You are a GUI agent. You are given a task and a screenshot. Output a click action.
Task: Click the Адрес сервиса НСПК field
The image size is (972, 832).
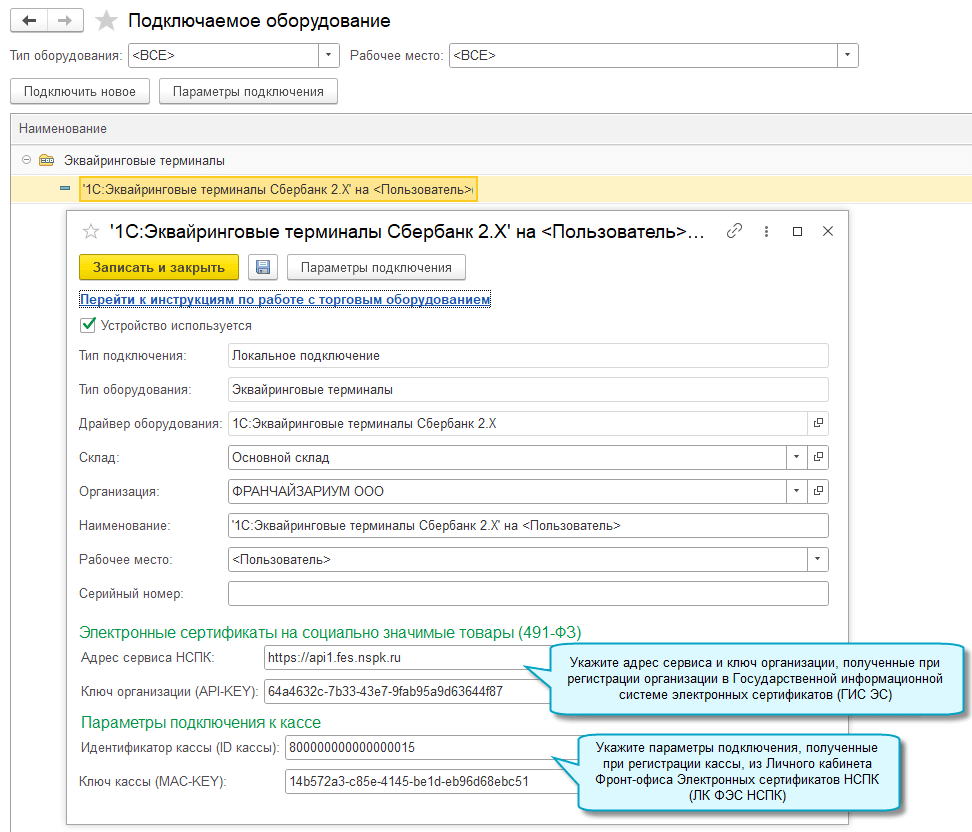point(408,658)
